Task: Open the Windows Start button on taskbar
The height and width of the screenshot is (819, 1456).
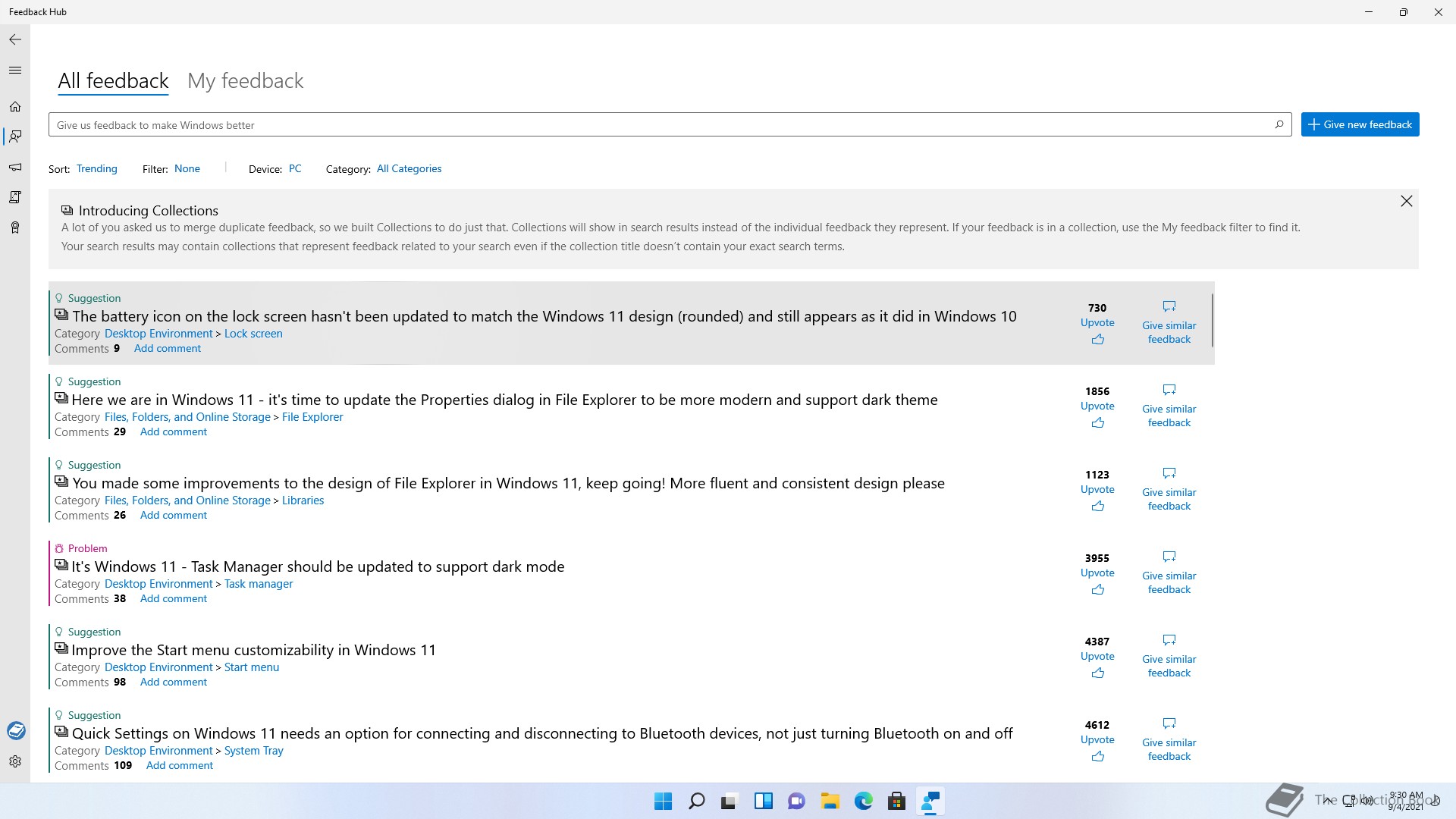Action: 663,801
